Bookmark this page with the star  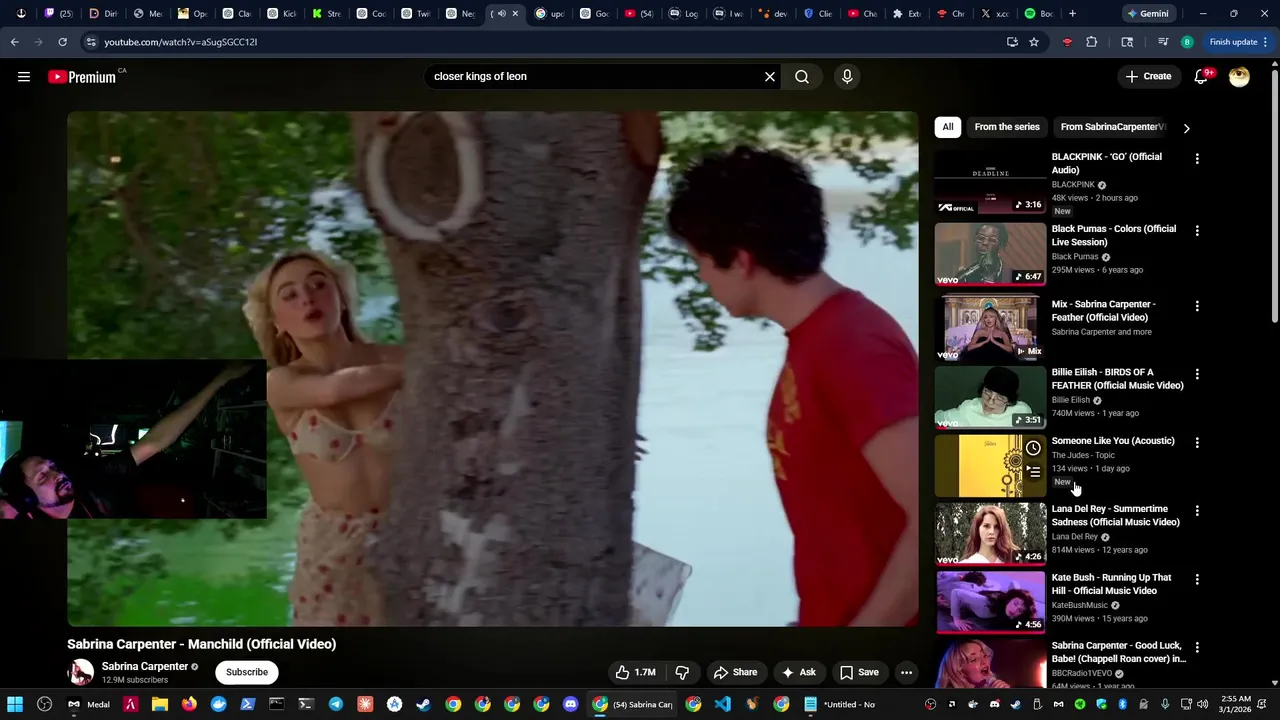[1034, 42]
